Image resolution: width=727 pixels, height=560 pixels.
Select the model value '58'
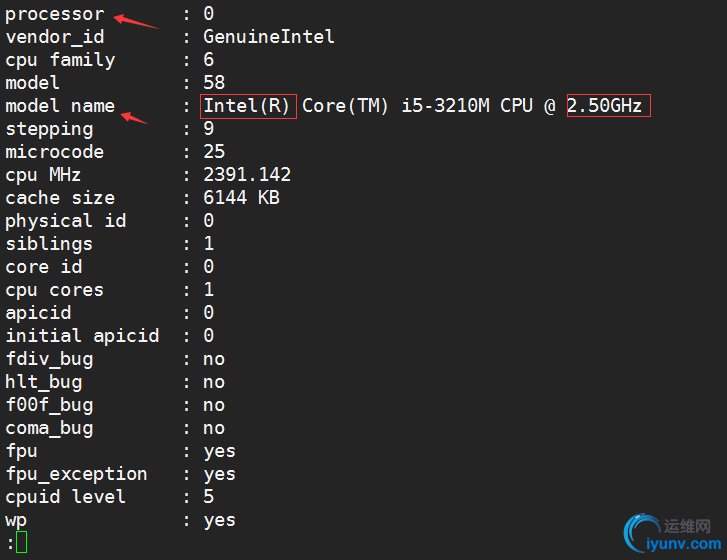pyautogui.click(x=214, y=83)
